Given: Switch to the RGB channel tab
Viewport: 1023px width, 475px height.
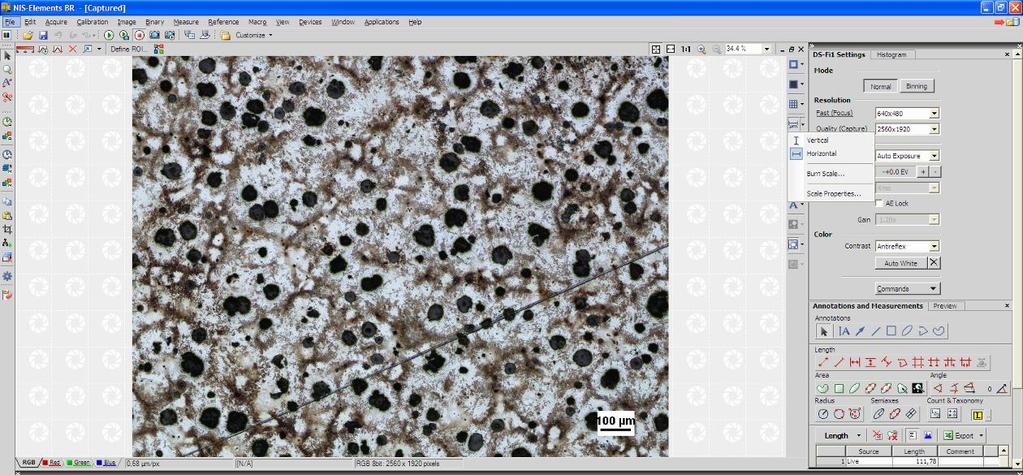Looking at the screenshot, I should tap(29, 463).
